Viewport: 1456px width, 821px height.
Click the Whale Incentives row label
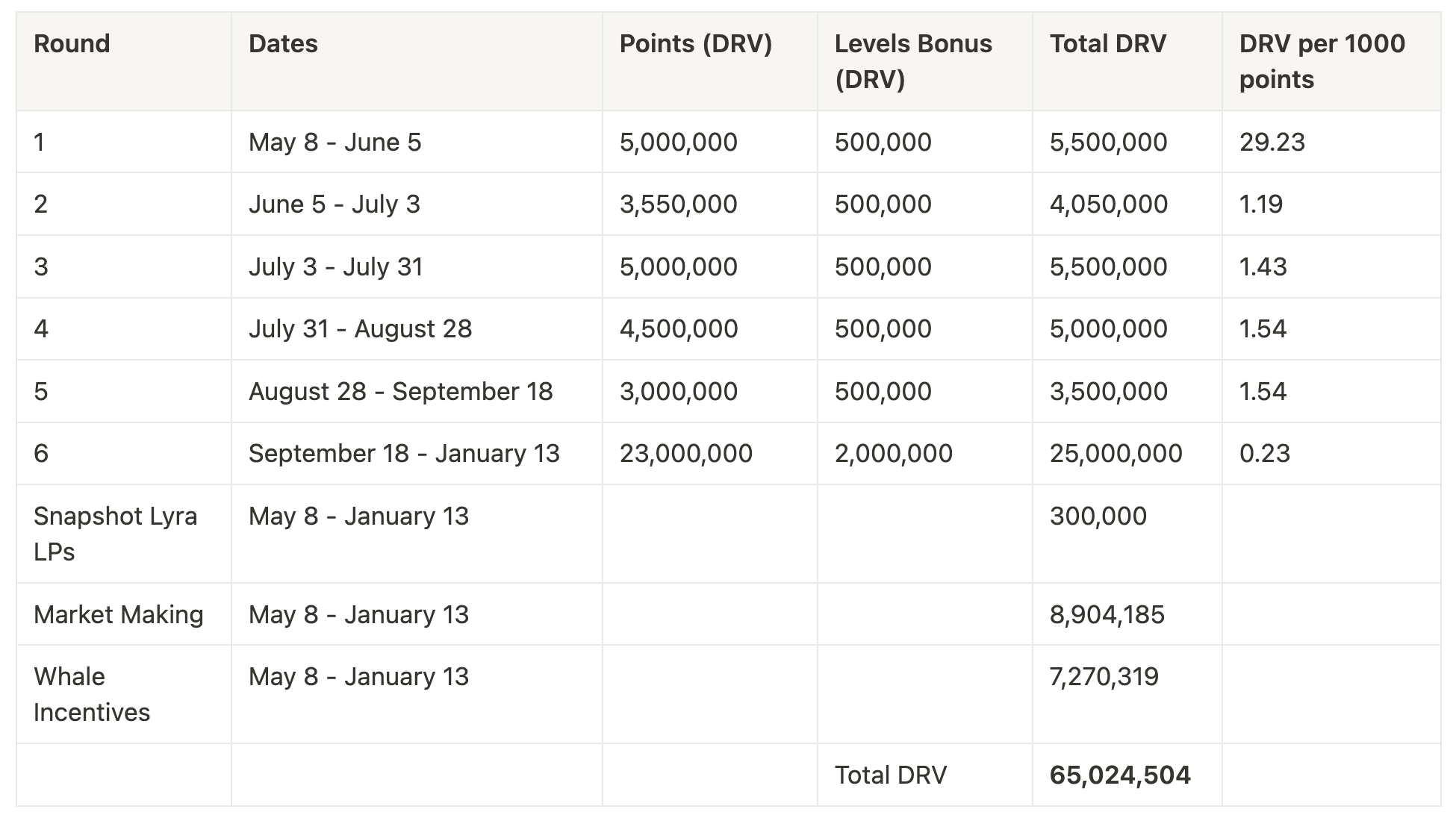click(92, 694)
